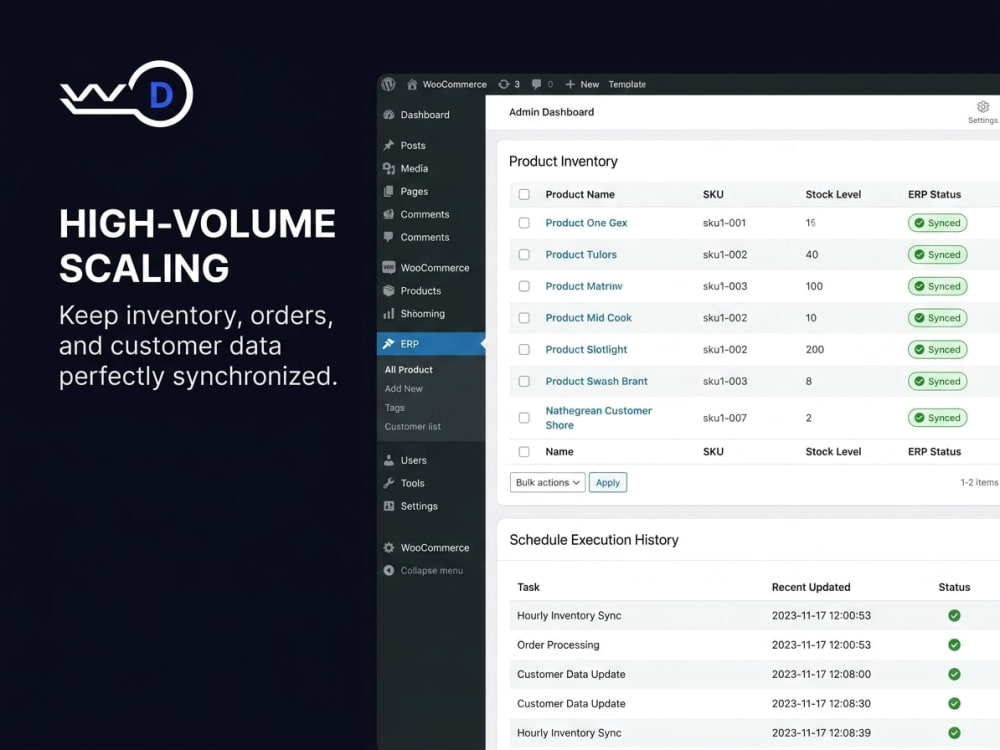Screen dimensions: 1000x750
Task: Toggle the select-all checkbox in Product Name header
Action: click(x=524, y=195)
